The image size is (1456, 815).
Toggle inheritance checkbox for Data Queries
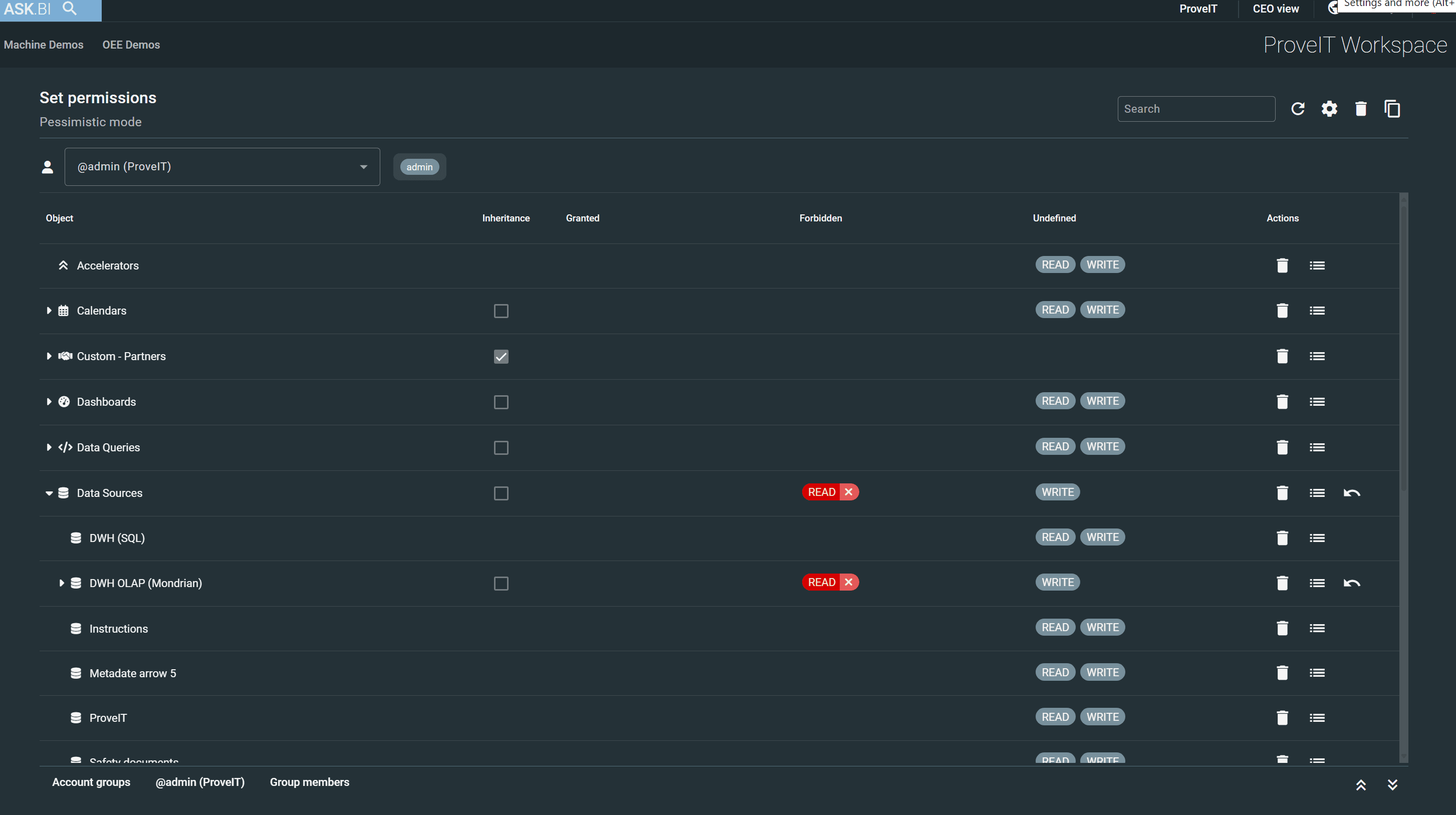pos(501,448)
